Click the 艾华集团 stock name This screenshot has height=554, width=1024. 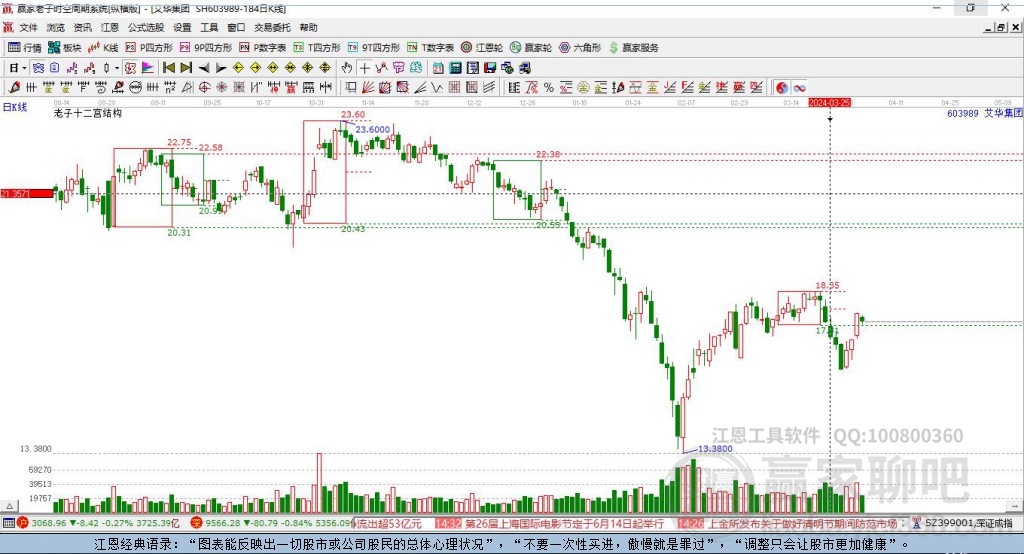coord(1003,113)
